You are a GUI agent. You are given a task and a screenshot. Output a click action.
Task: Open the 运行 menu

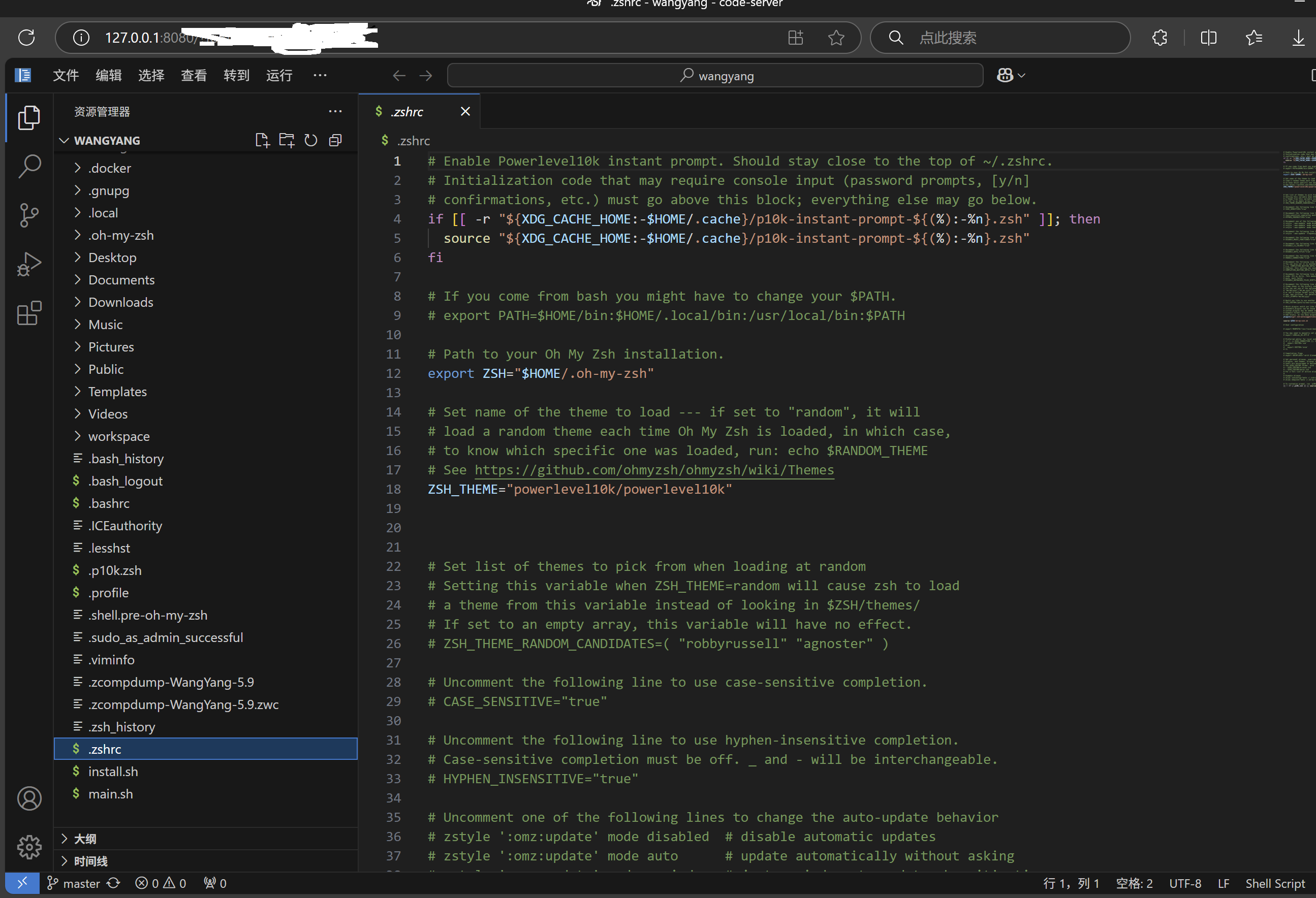click(x=279, y=75)
